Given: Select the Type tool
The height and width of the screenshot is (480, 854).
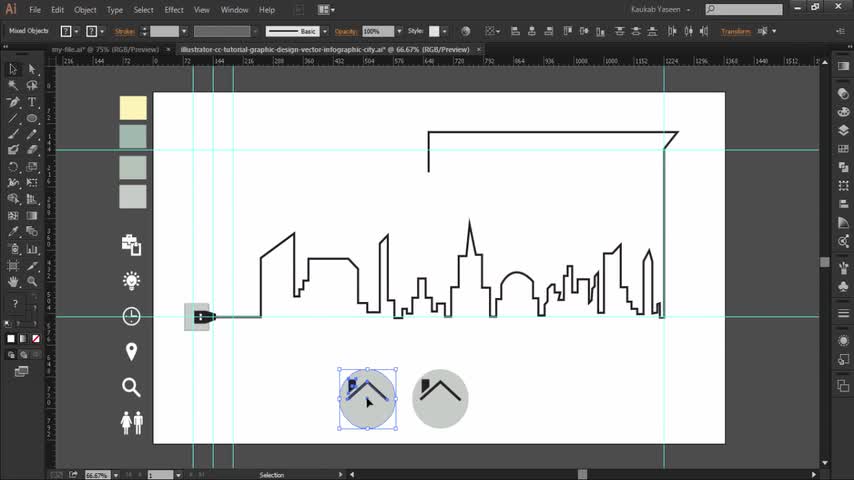Looking at the screenshot, I should click(x=32, y=102).
